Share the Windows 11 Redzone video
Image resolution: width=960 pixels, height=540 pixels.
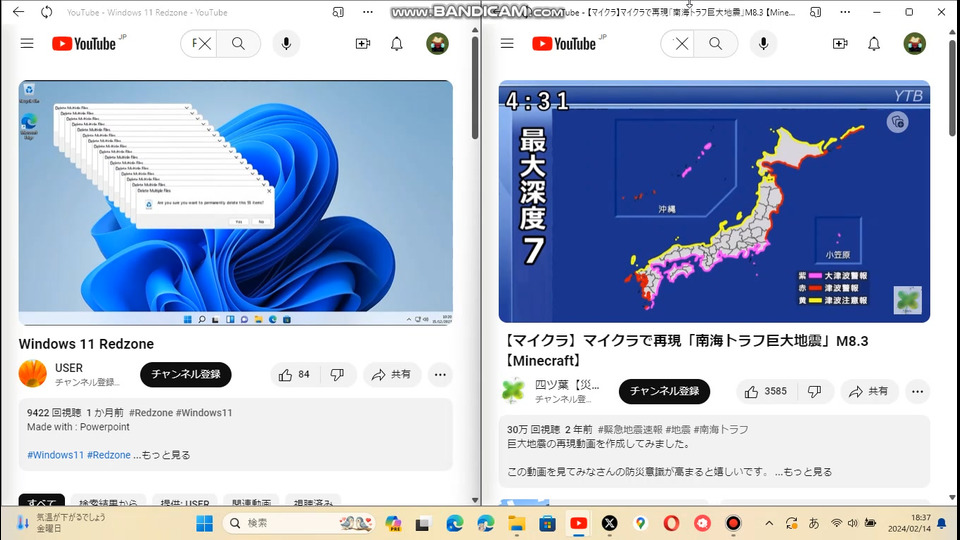pyautogui.click(x=392, y=374)
